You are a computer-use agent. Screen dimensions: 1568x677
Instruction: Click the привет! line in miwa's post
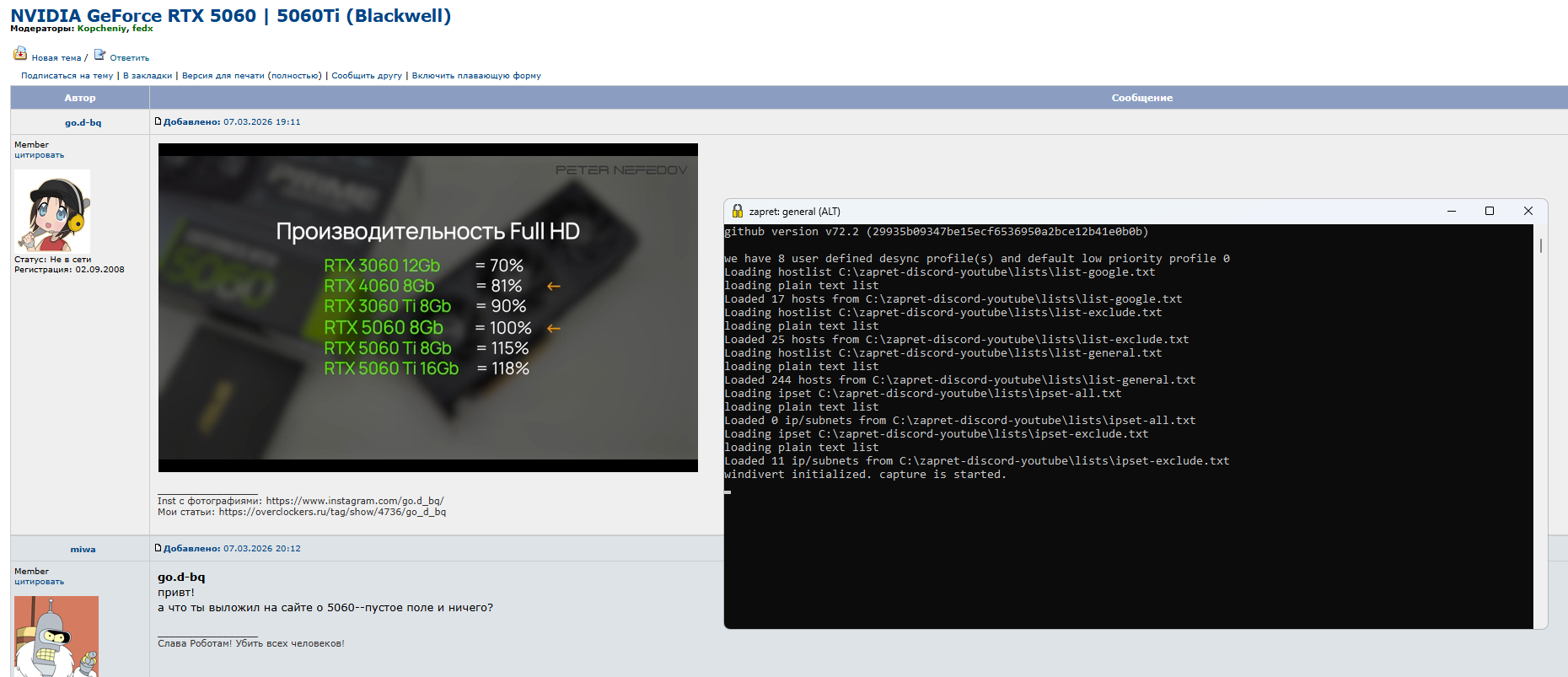click(176, 593)
